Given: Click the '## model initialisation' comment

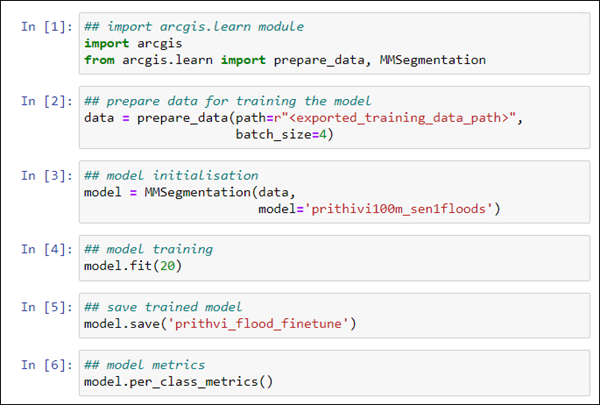Looking at the screenshot, I should click(171, 176).
